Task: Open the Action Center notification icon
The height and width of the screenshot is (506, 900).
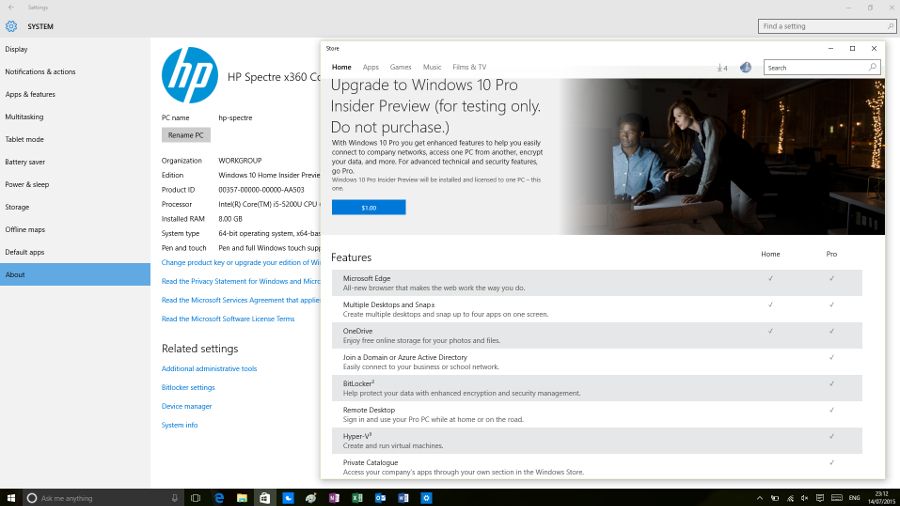Action: [820, 498]
